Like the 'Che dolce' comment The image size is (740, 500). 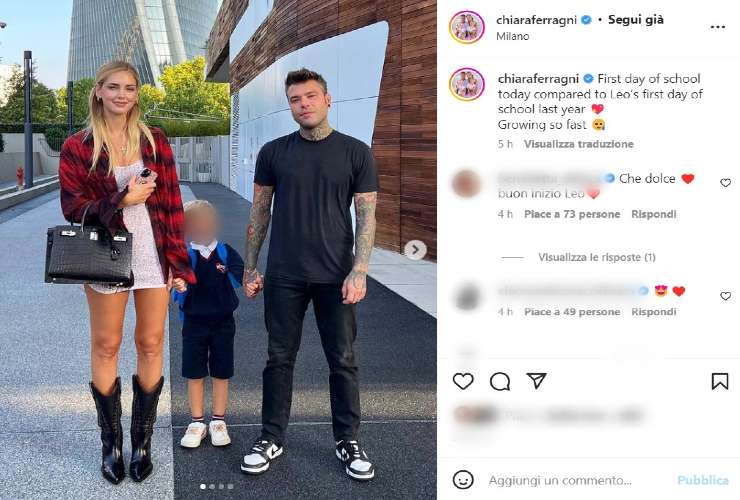click(725, 183)
